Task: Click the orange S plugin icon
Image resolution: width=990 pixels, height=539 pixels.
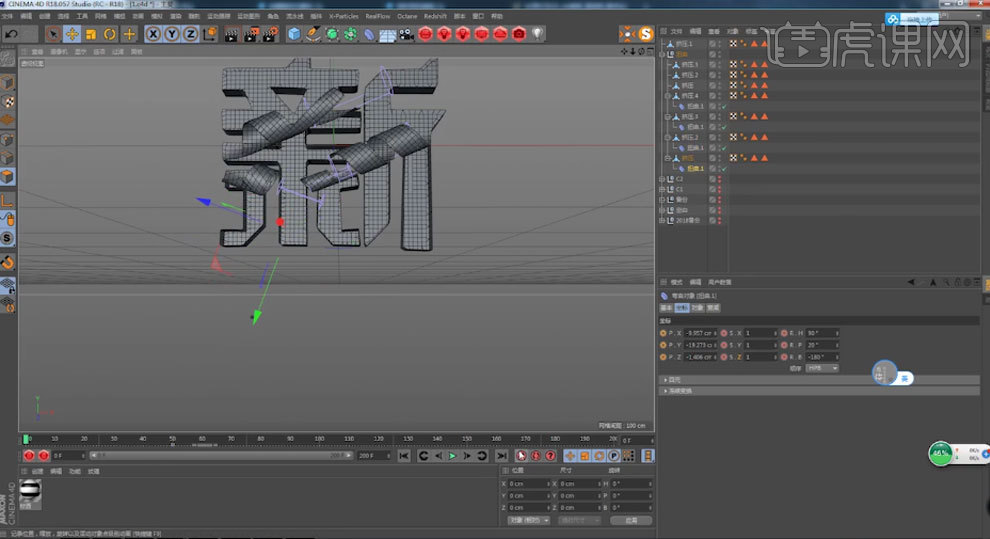Action: (646, 34)
